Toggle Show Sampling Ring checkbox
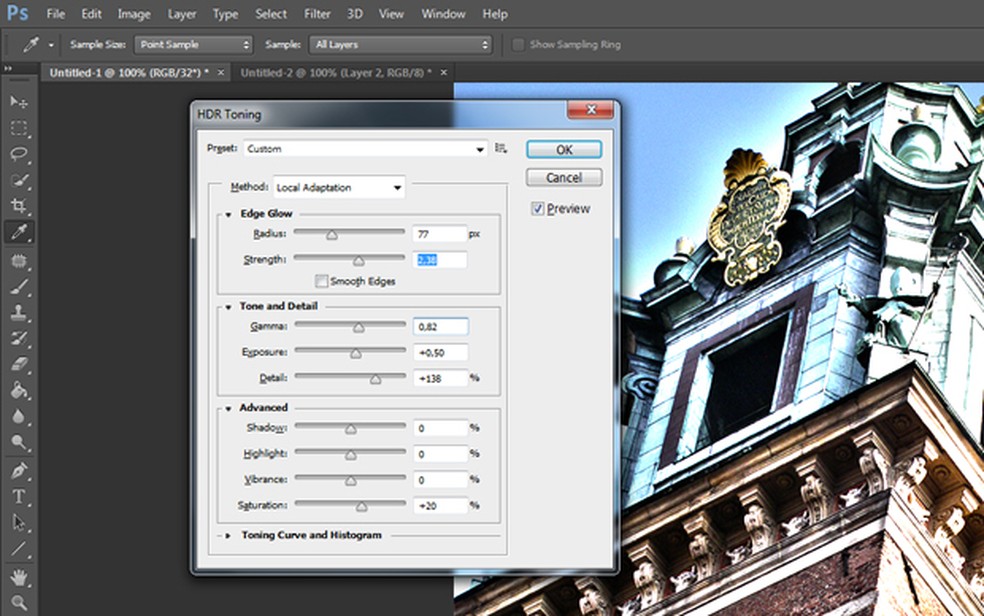This screenshot has height=616, width=984. (518, 45)
